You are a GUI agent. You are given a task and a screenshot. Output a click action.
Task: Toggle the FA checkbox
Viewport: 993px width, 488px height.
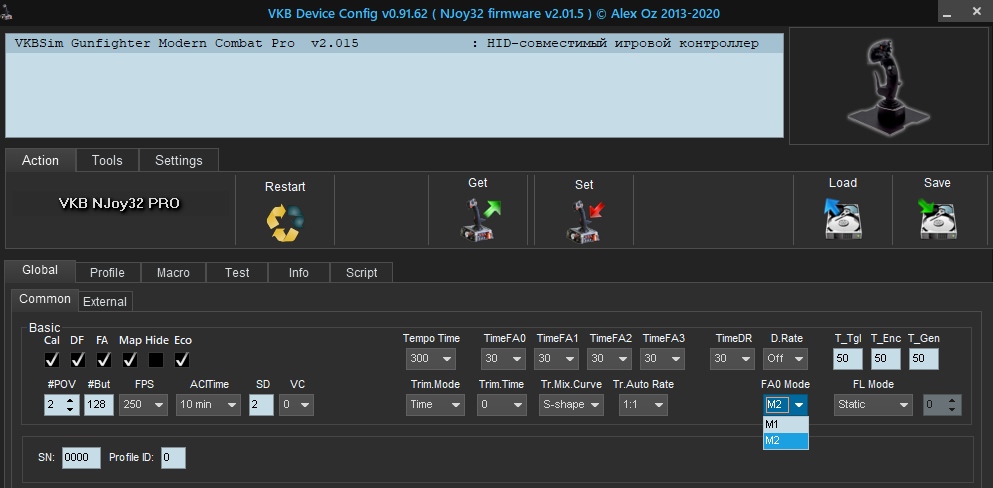[x=104, y=360]
